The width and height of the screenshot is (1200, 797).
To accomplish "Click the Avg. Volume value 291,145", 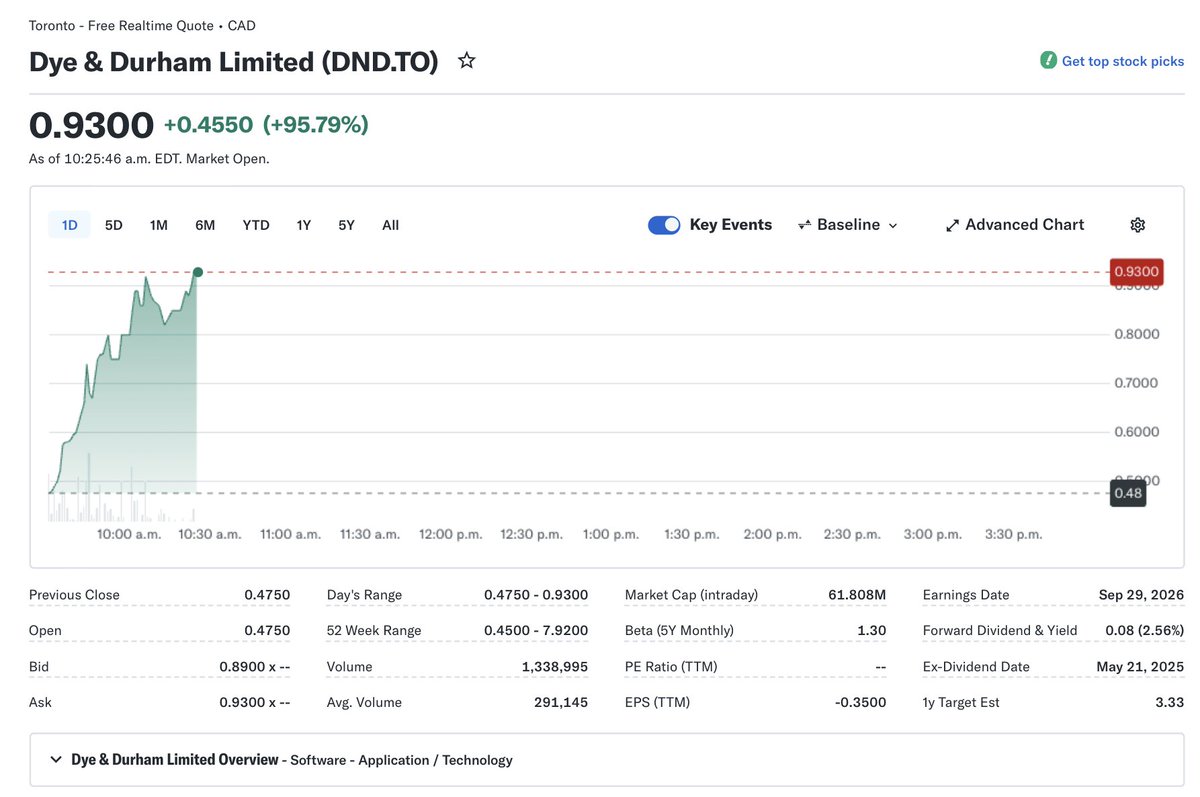I will coord(561,703).
